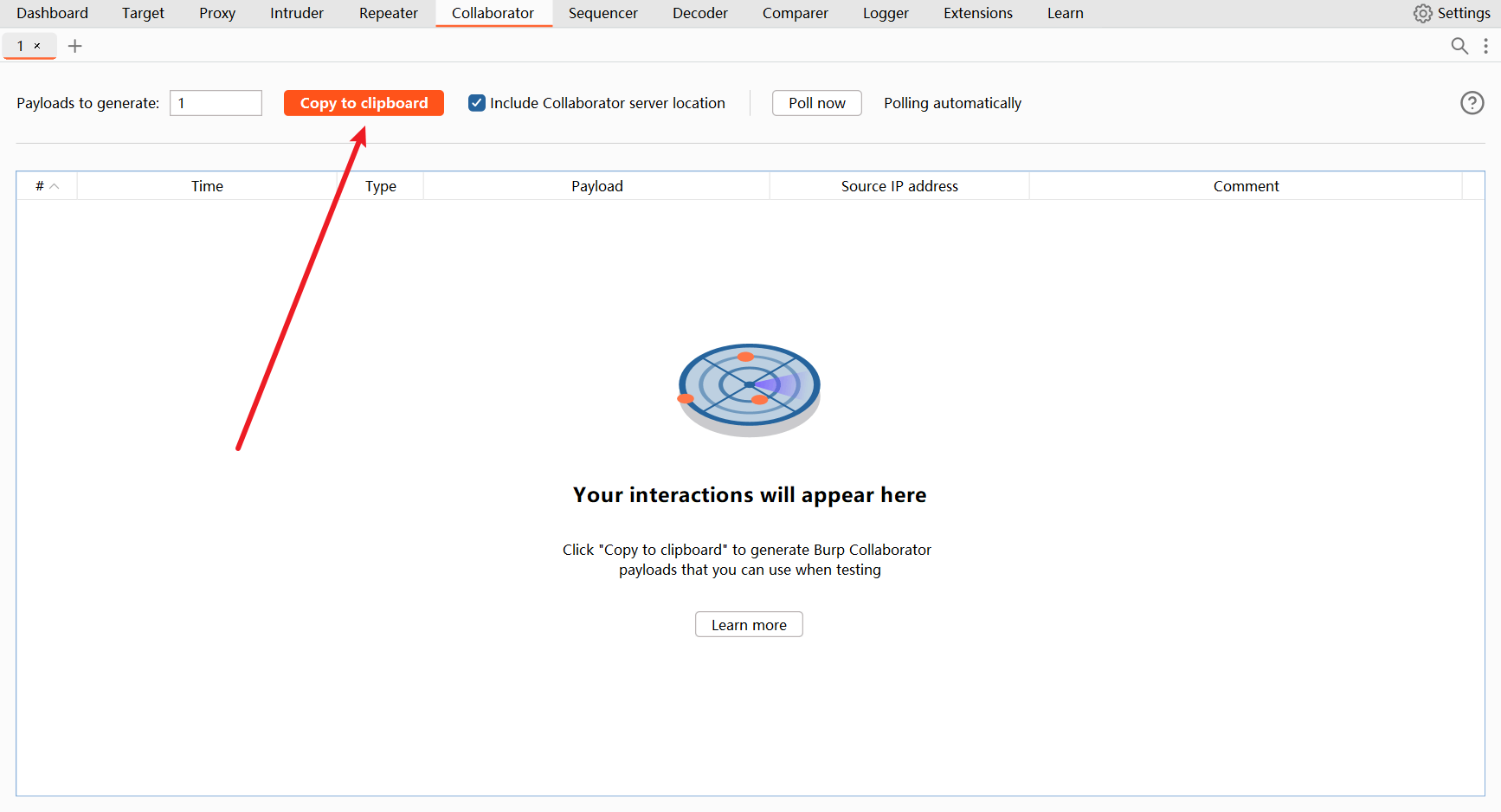Switch to the Sequencer tab
1501x812 pixels.
pos(603,13)
